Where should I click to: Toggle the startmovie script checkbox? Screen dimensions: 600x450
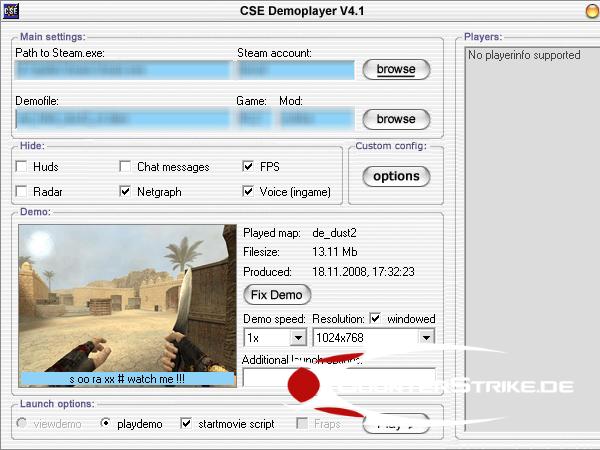(x=186, y=424)
